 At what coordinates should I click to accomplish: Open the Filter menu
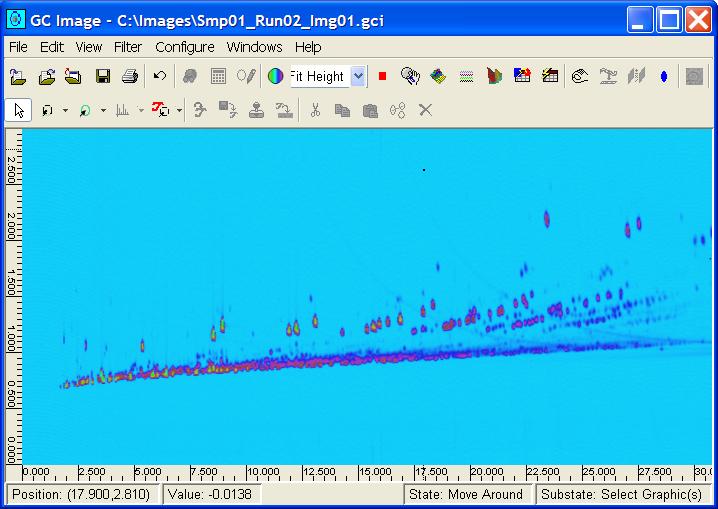128,47
